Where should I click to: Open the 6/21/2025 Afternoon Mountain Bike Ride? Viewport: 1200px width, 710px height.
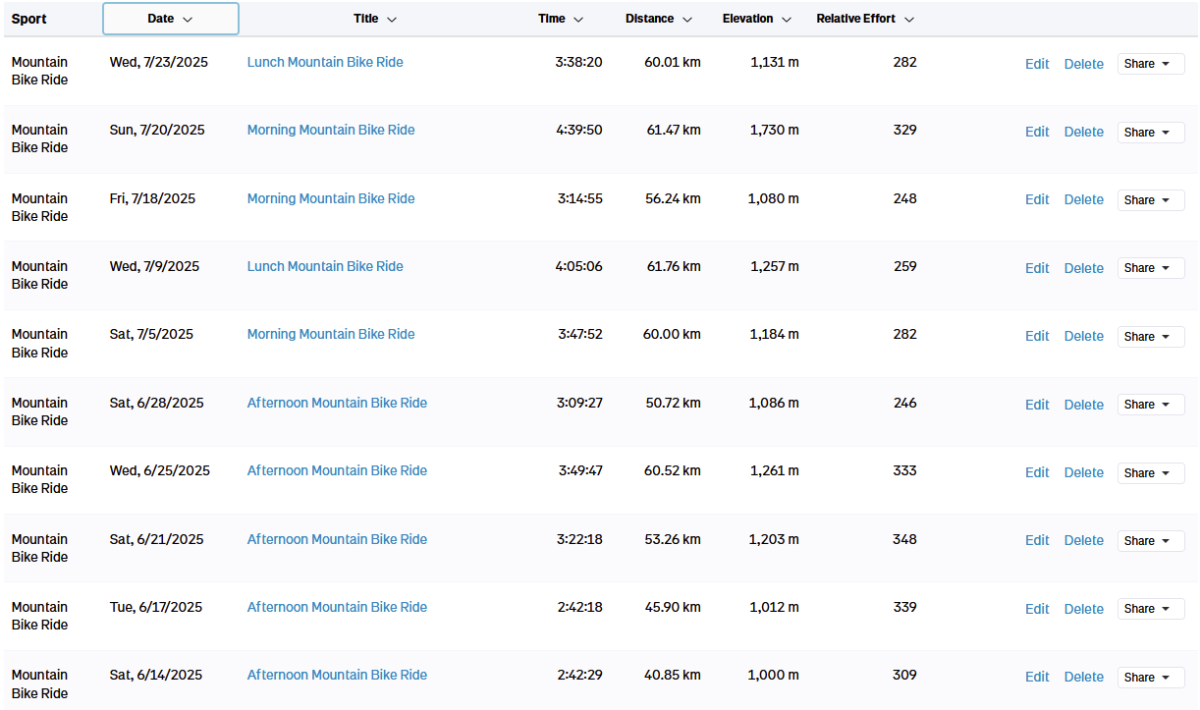(x=337, y=539)
